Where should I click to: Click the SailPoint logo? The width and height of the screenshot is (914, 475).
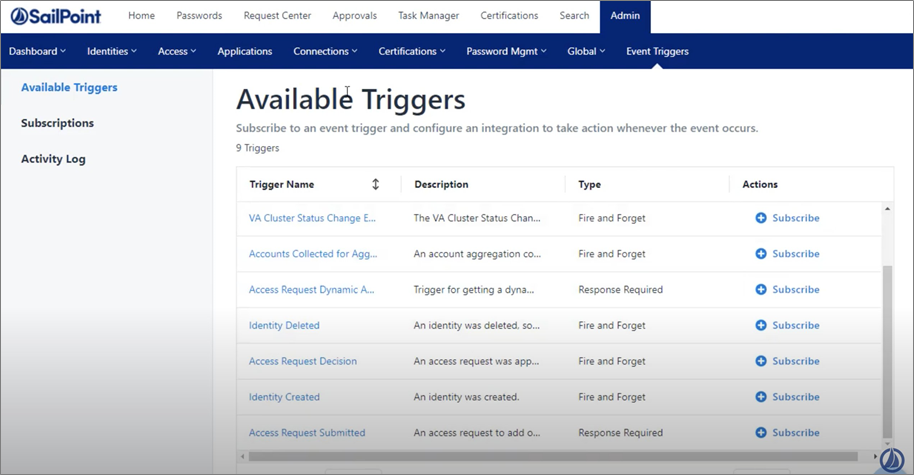click(56, 16)
